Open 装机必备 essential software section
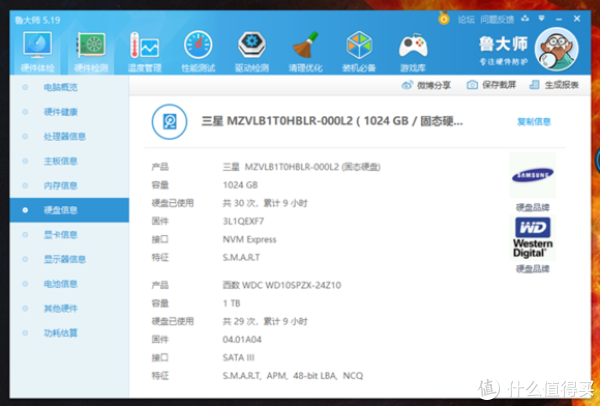Image resolution: width=600 pixels, height=406 pixels. point(359,52)
